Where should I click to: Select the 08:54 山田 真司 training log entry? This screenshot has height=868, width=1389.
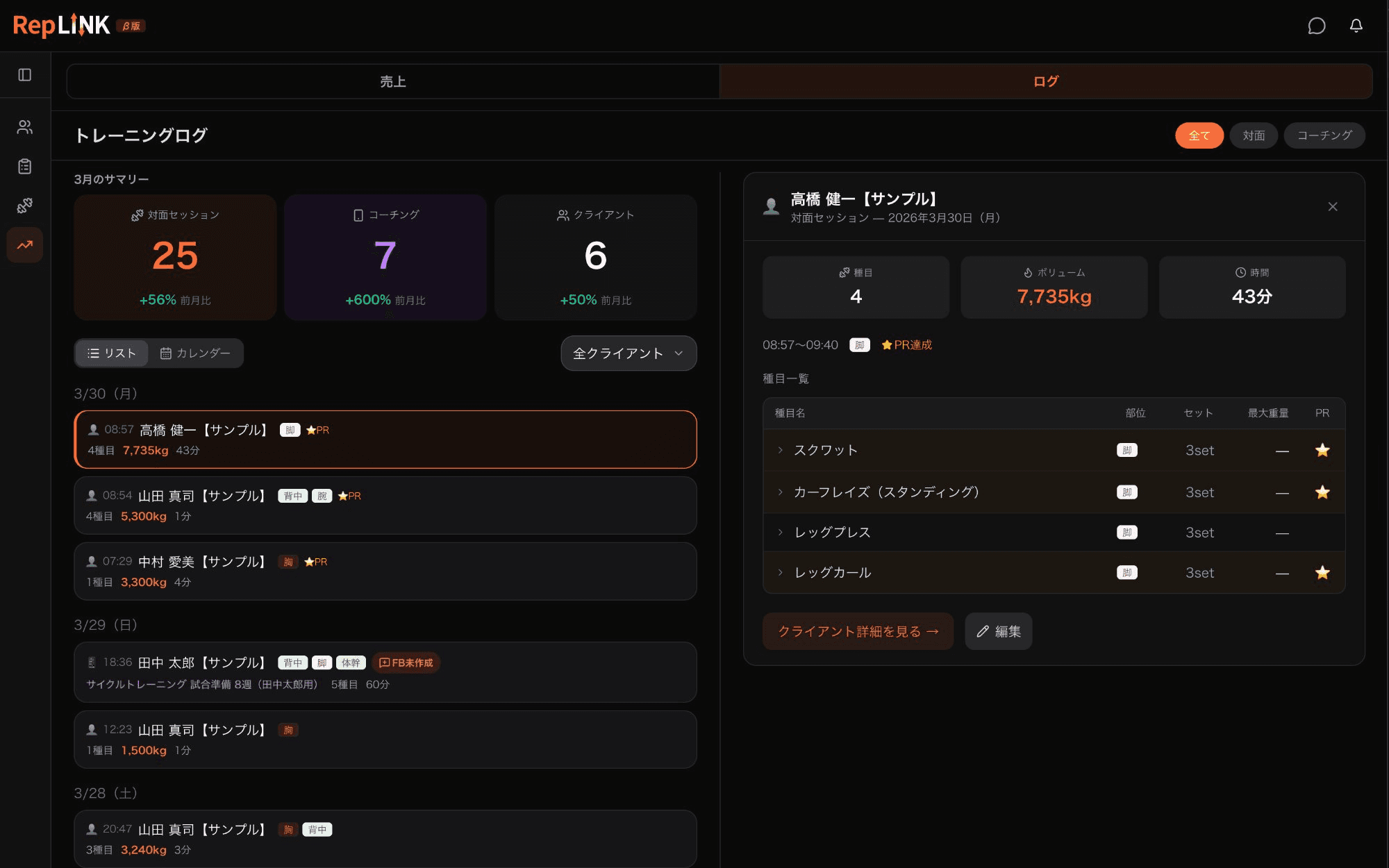[385, 506]
